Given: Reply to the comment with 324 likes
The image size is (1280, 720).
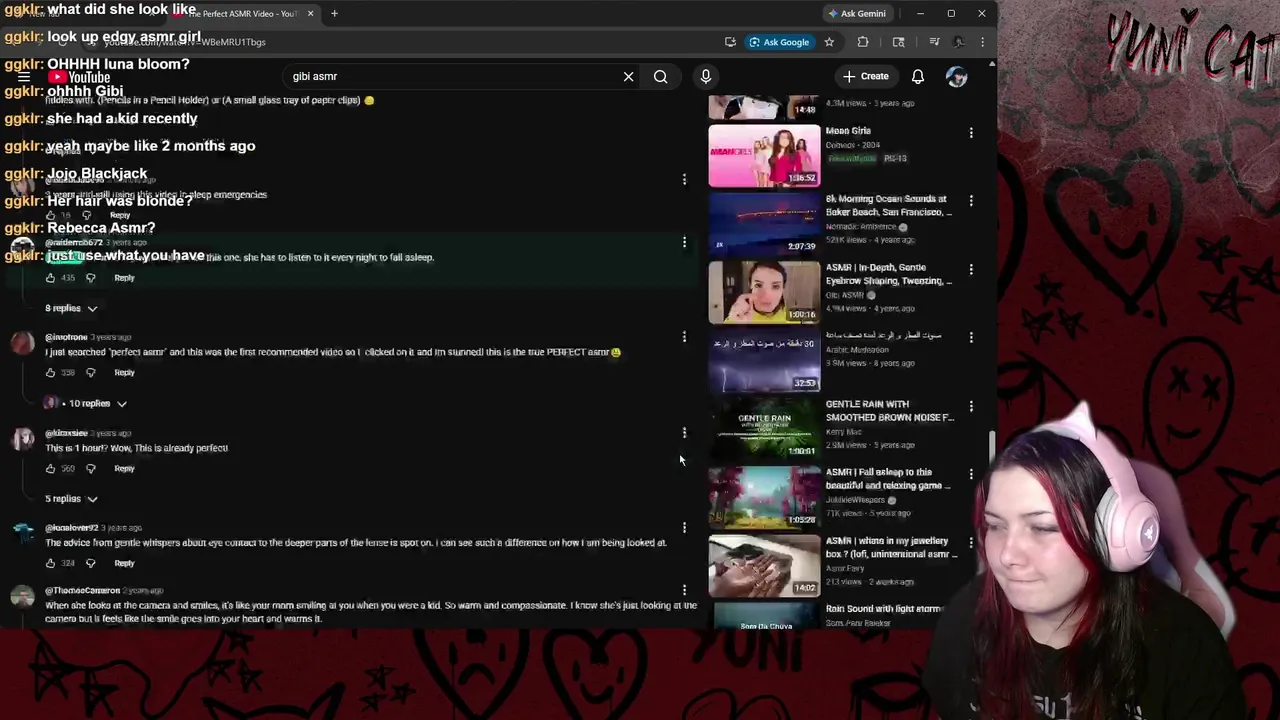Looking at the screenshot, I should 124,563.
